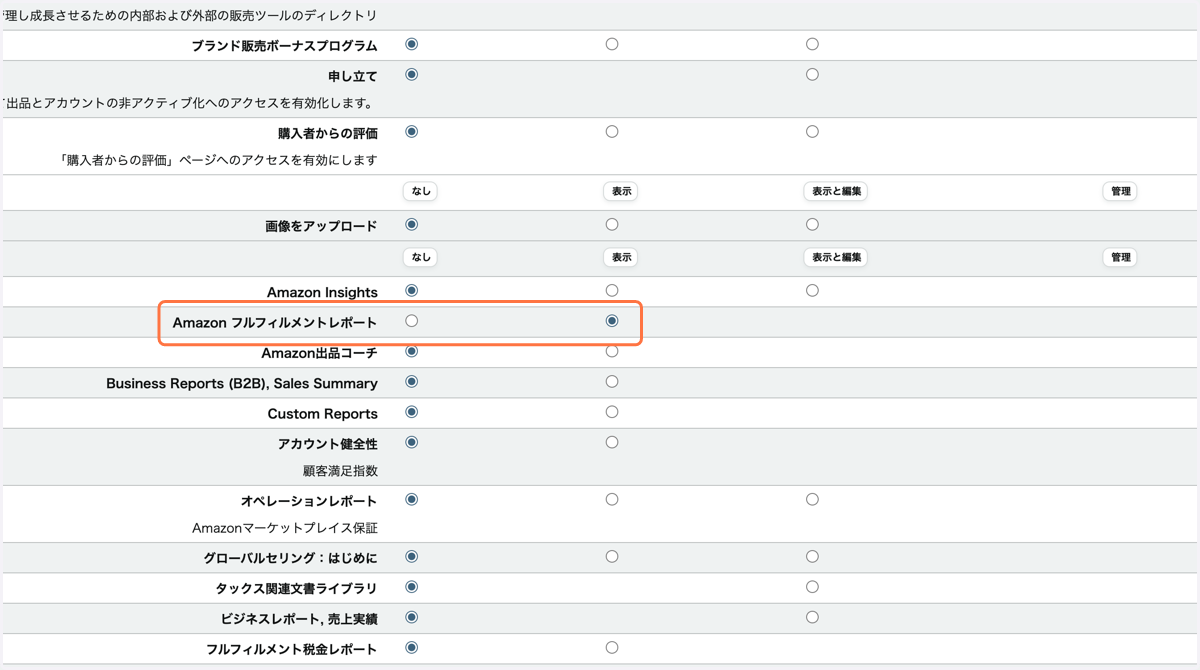Select 表示 for Amazon Insights
This screenshot has width=1200, height=670.
coord(612,290)
